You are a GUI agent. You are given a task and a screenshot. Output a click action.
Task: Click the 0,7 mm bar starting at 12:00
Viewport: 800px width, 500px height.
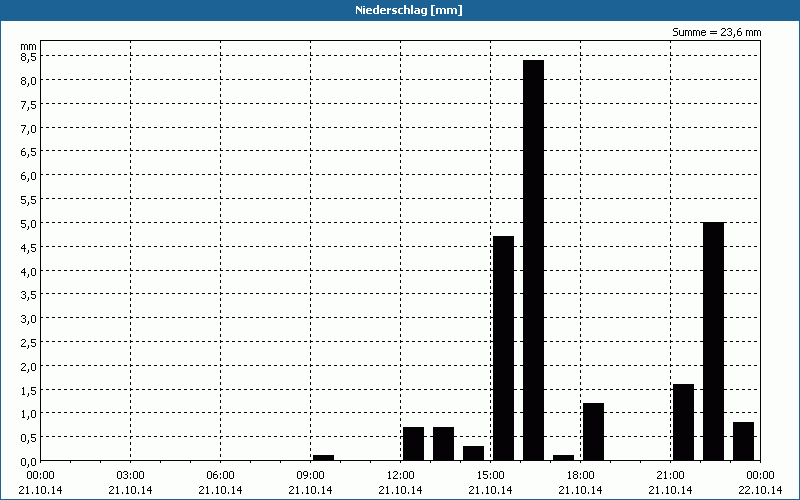(413, 444)
